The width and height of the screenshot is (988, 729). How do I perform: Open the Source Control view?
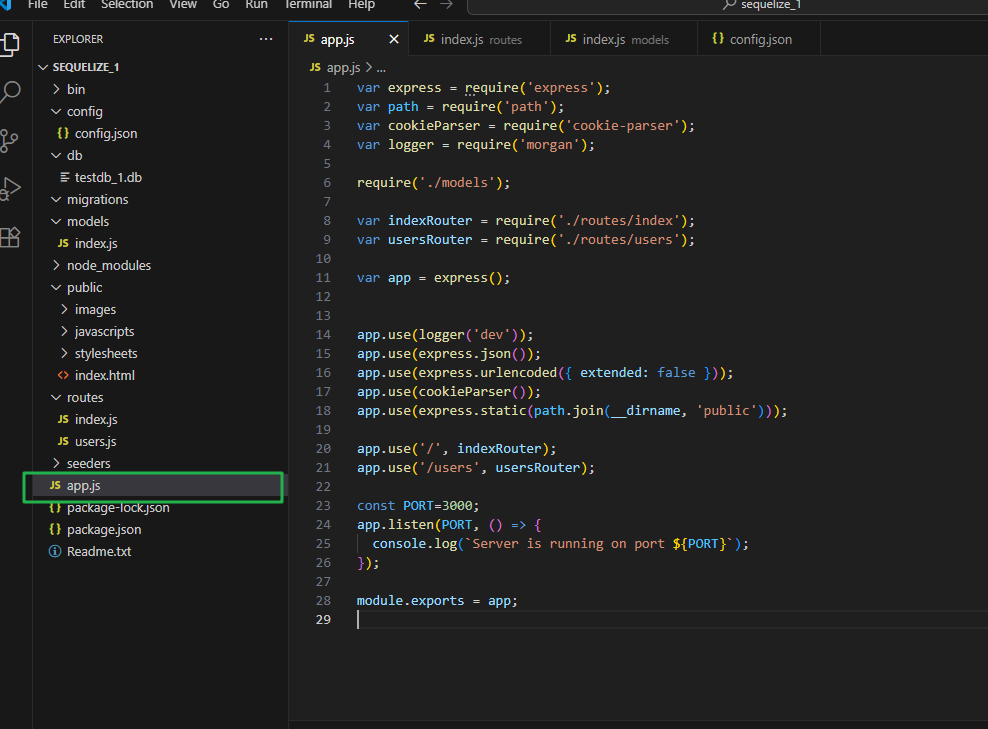click(x=9, y=141)
